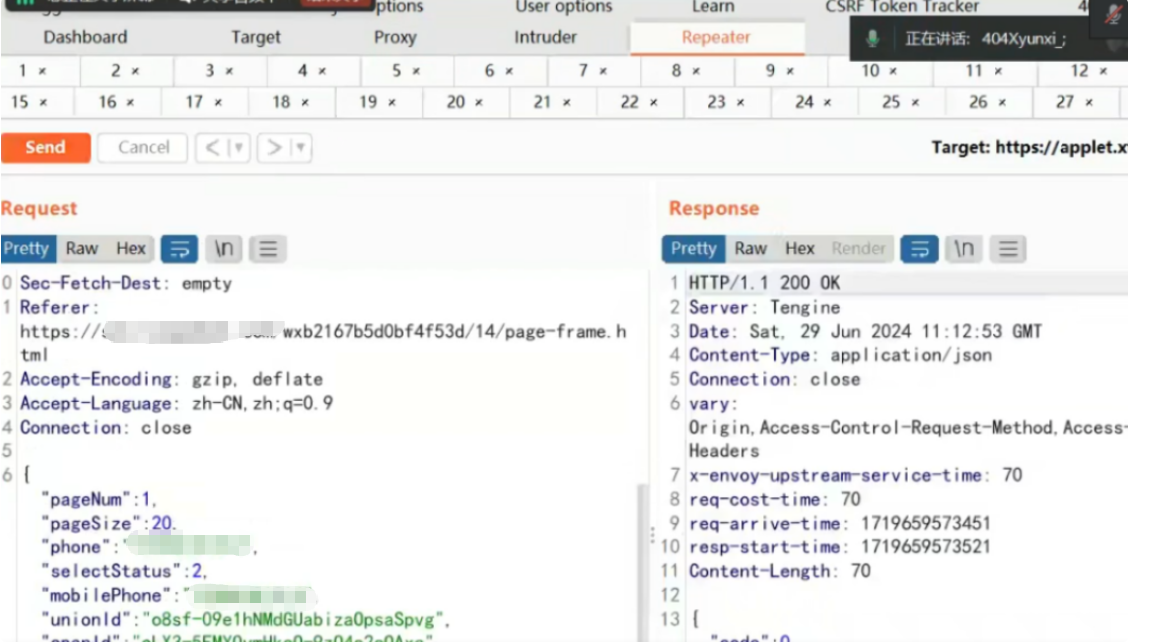1164x644 pixels.
Task: Toggle word wrap icon in Response panel
Action: [919, 249]
